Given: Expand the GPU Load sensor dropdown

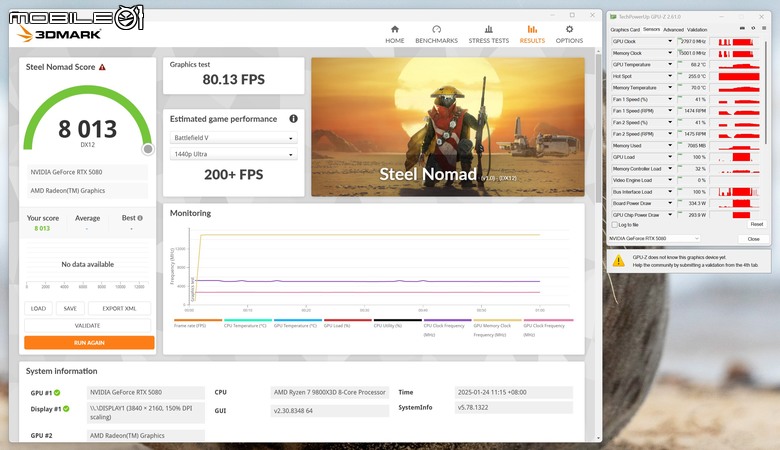Looking at the screenshot, I should (670, 157).
